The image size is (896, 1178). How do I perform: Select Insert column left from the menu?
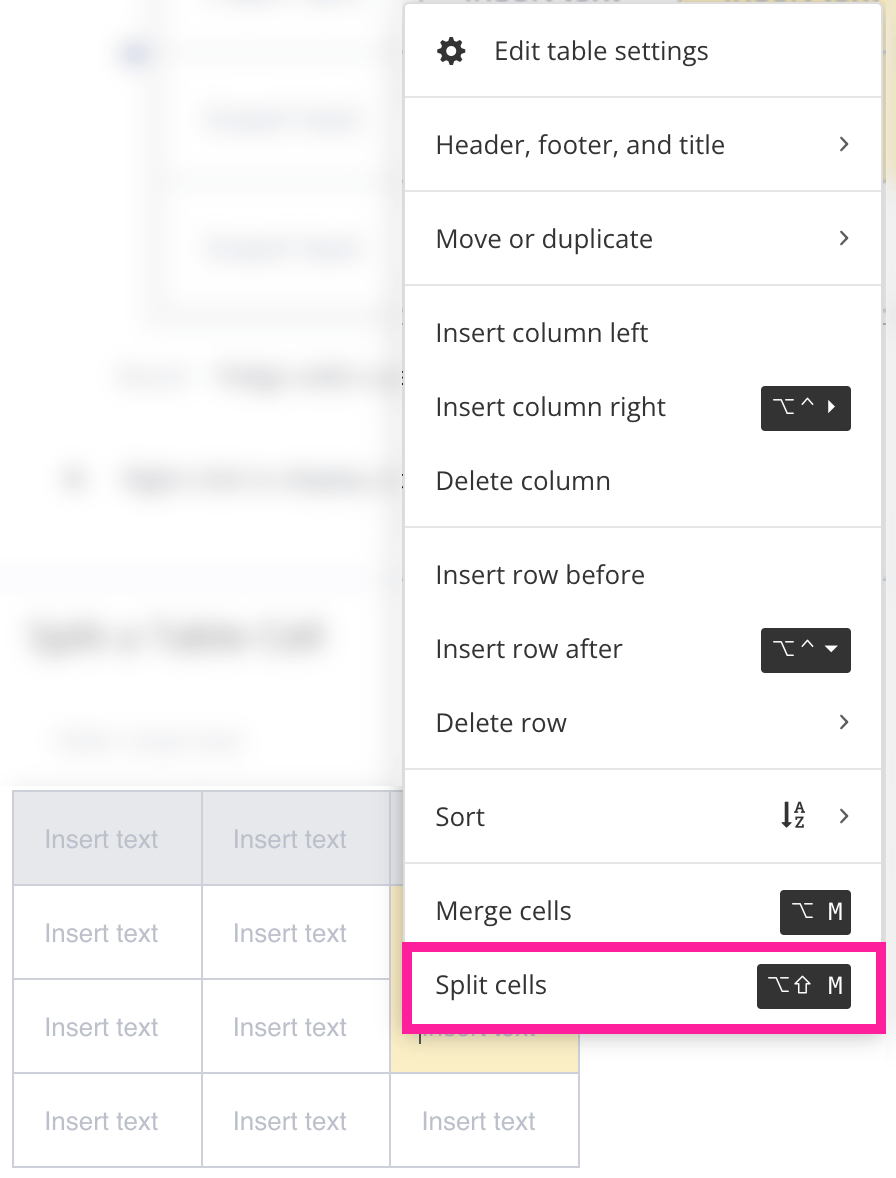click(541, 332)
